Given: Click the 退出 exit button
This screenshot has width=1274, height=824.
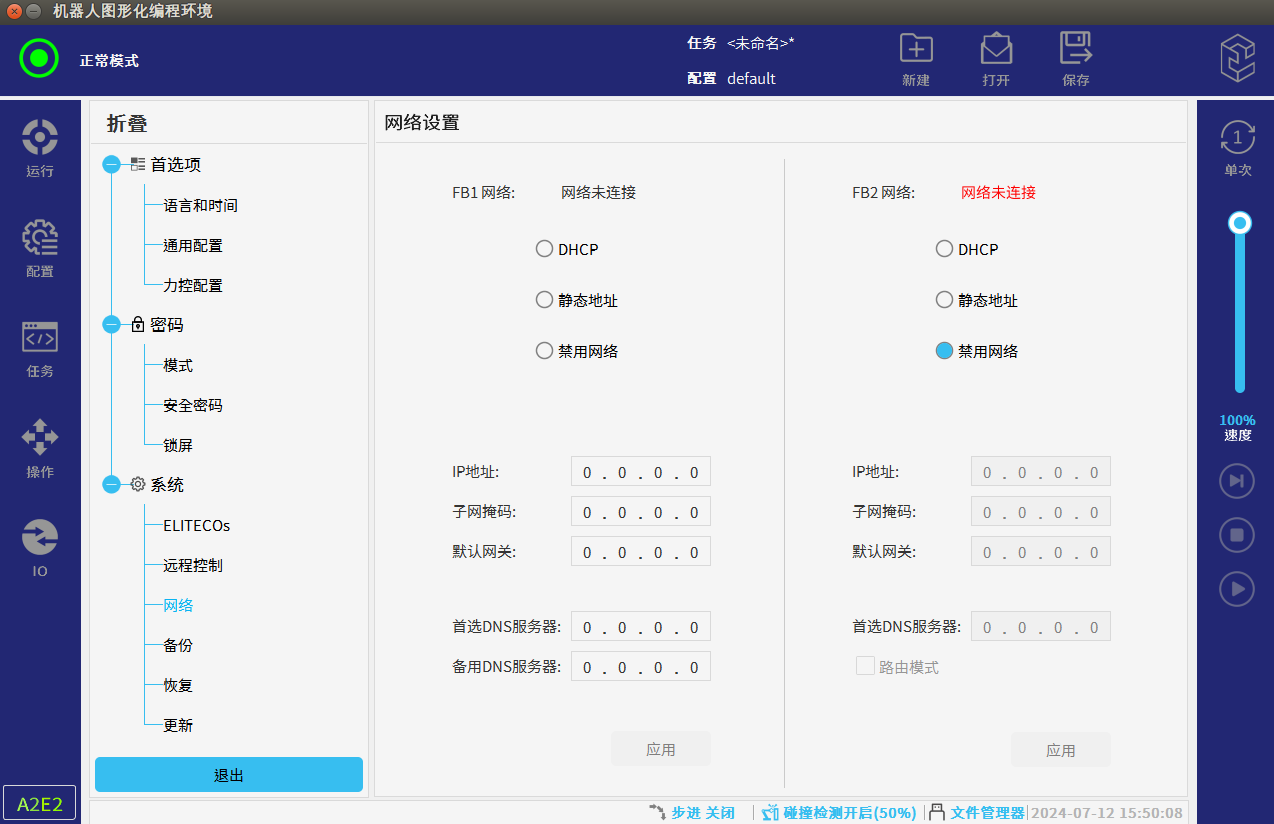Looking at the screenshot, I should click(x=229, y=775).
